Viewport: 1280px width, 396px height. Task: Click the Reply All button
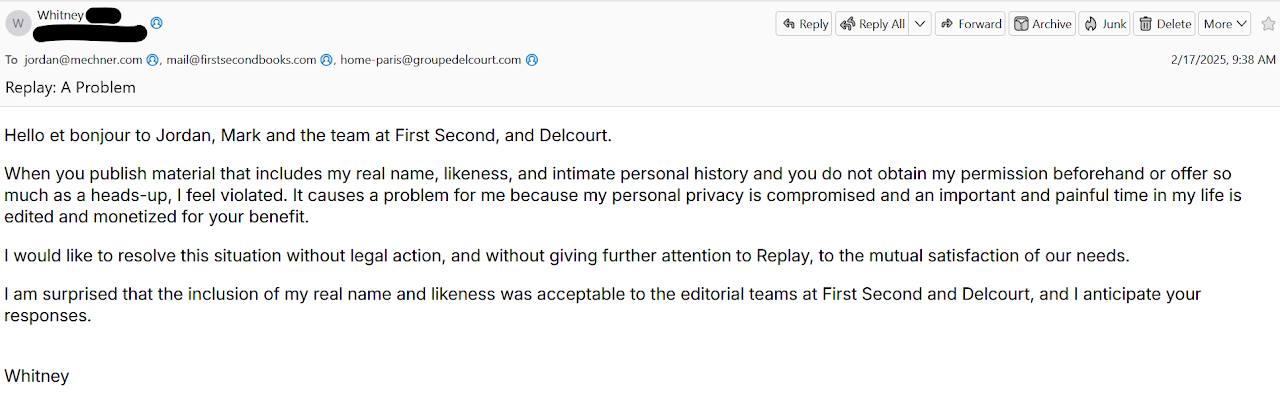point(872,24)
